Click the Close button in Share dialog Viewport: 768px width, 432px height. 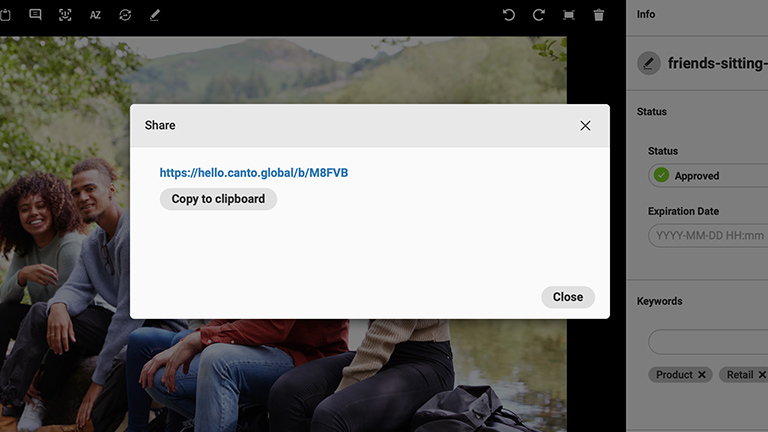[568, 297]
